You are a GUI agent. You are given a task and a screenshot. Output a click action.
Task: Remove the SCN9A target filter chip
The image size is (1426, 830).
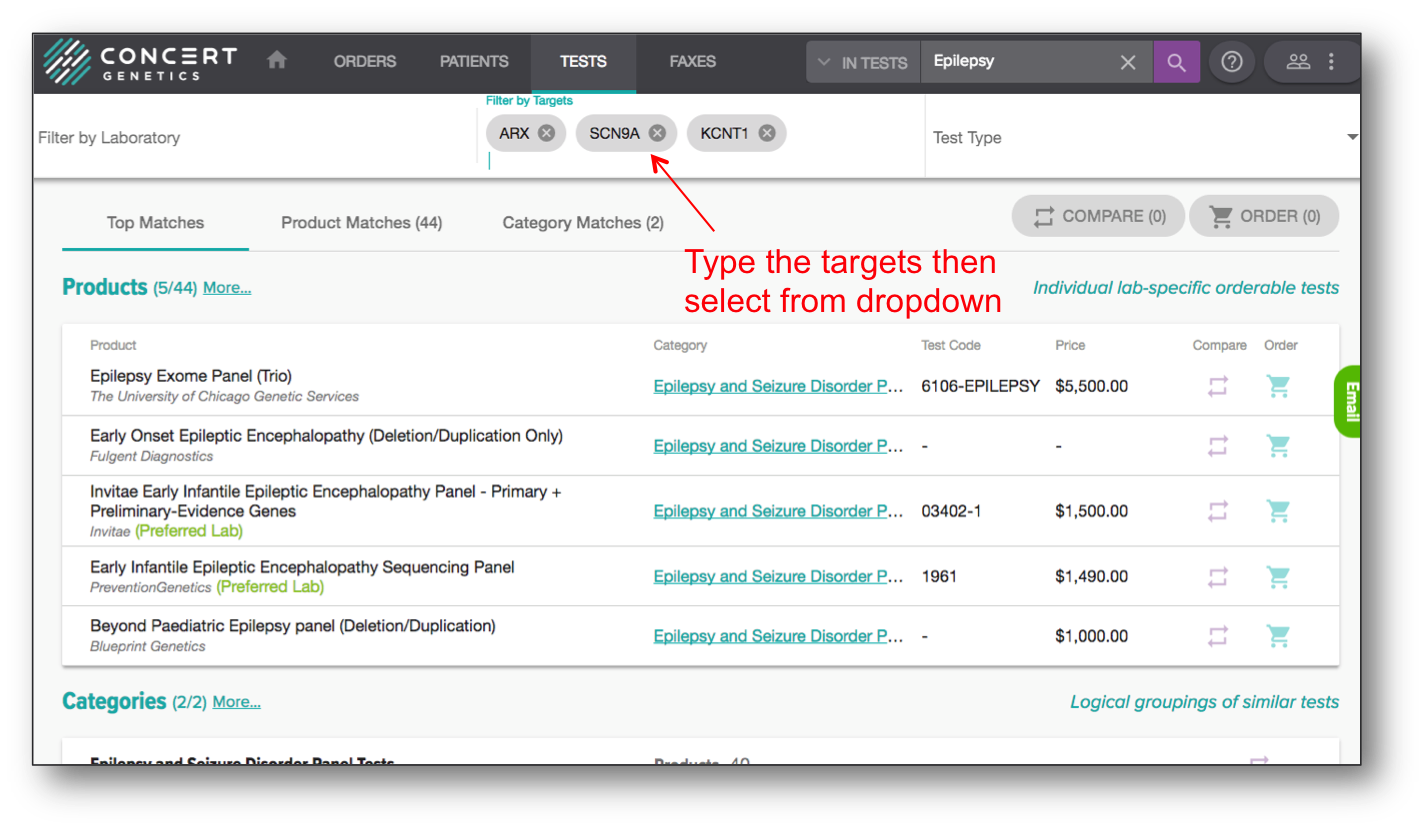tap(657, 133)
